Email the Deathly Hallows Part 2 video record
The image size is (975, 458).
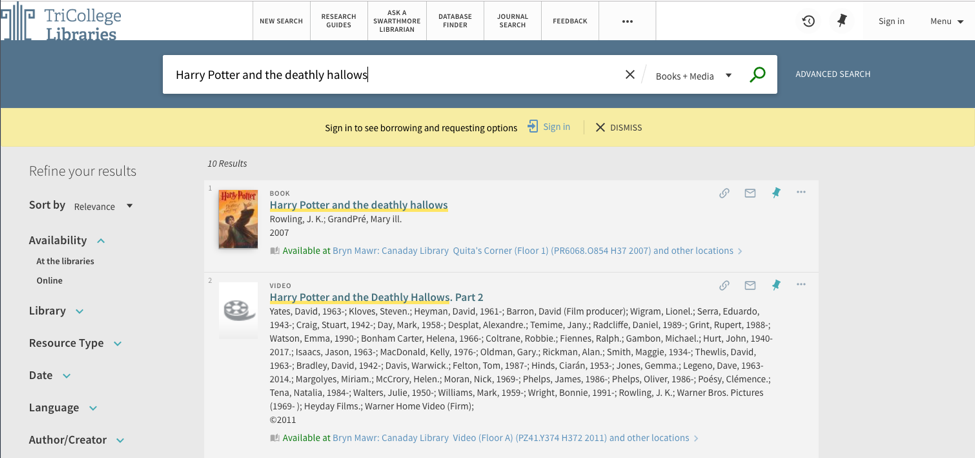coord(750,285)
